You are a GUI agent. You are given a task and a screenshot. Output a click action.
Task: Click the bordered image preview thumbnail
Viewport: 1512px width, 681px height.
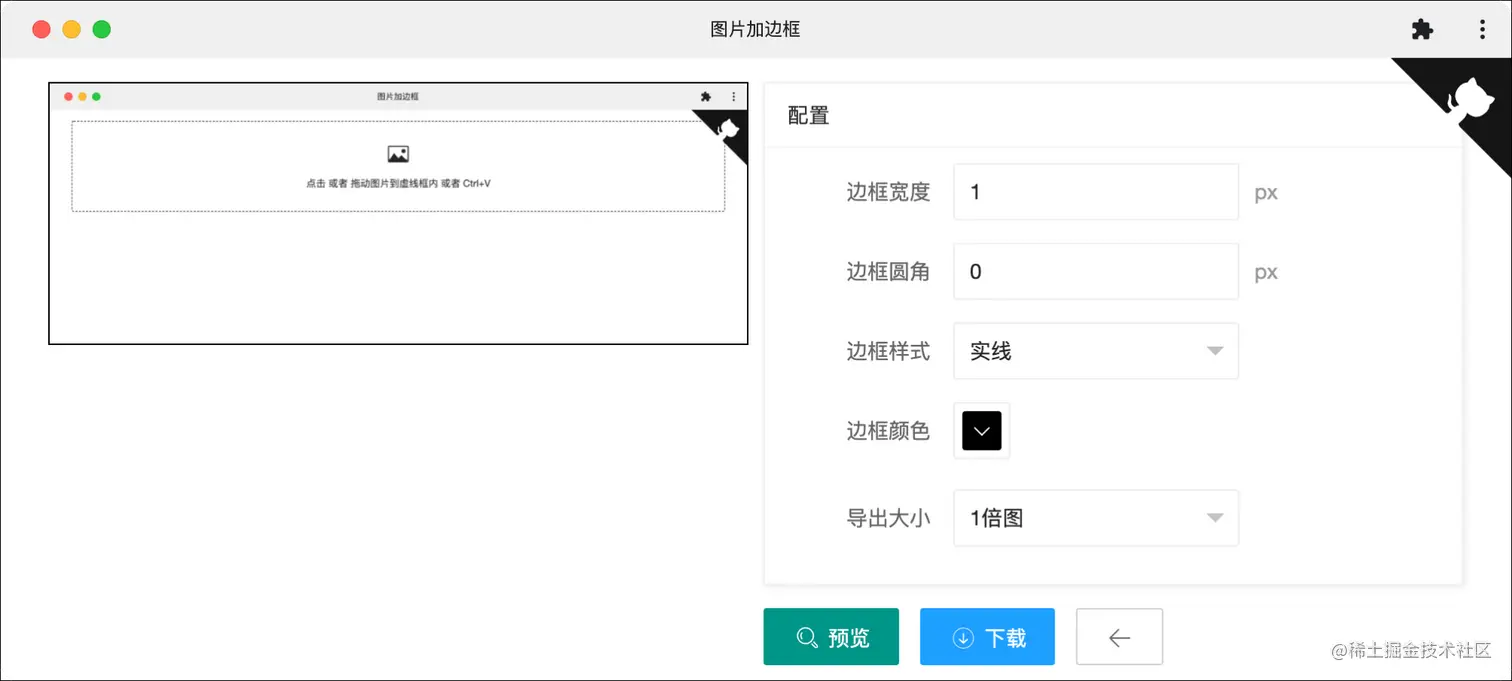point(398,214)
